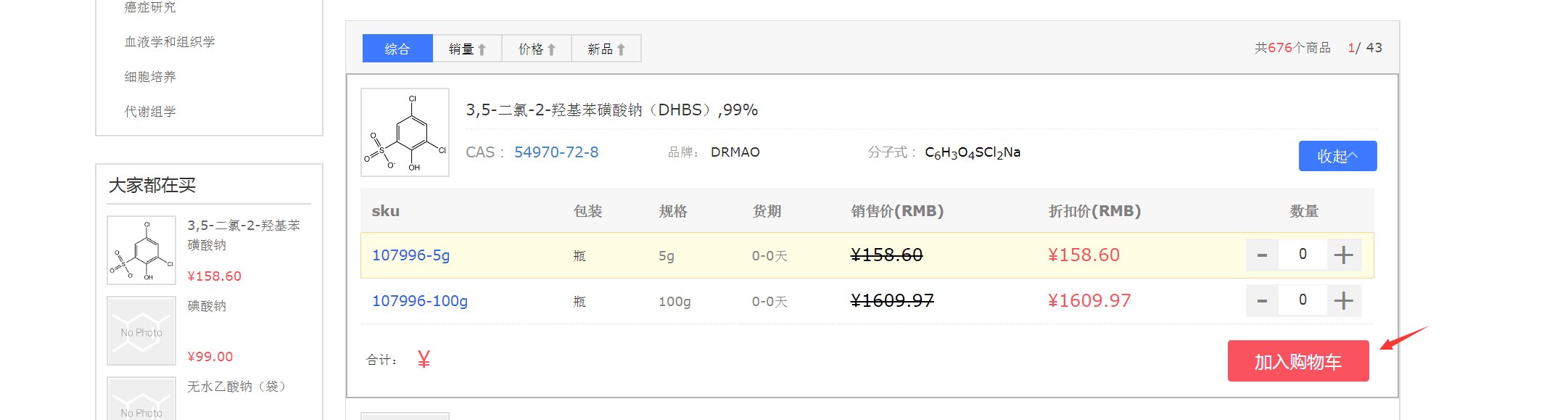This screenshot has width=1568, height=420.
Task: Open 血液学和组织学 sidebar category
Action: click(x=170, y=42)
